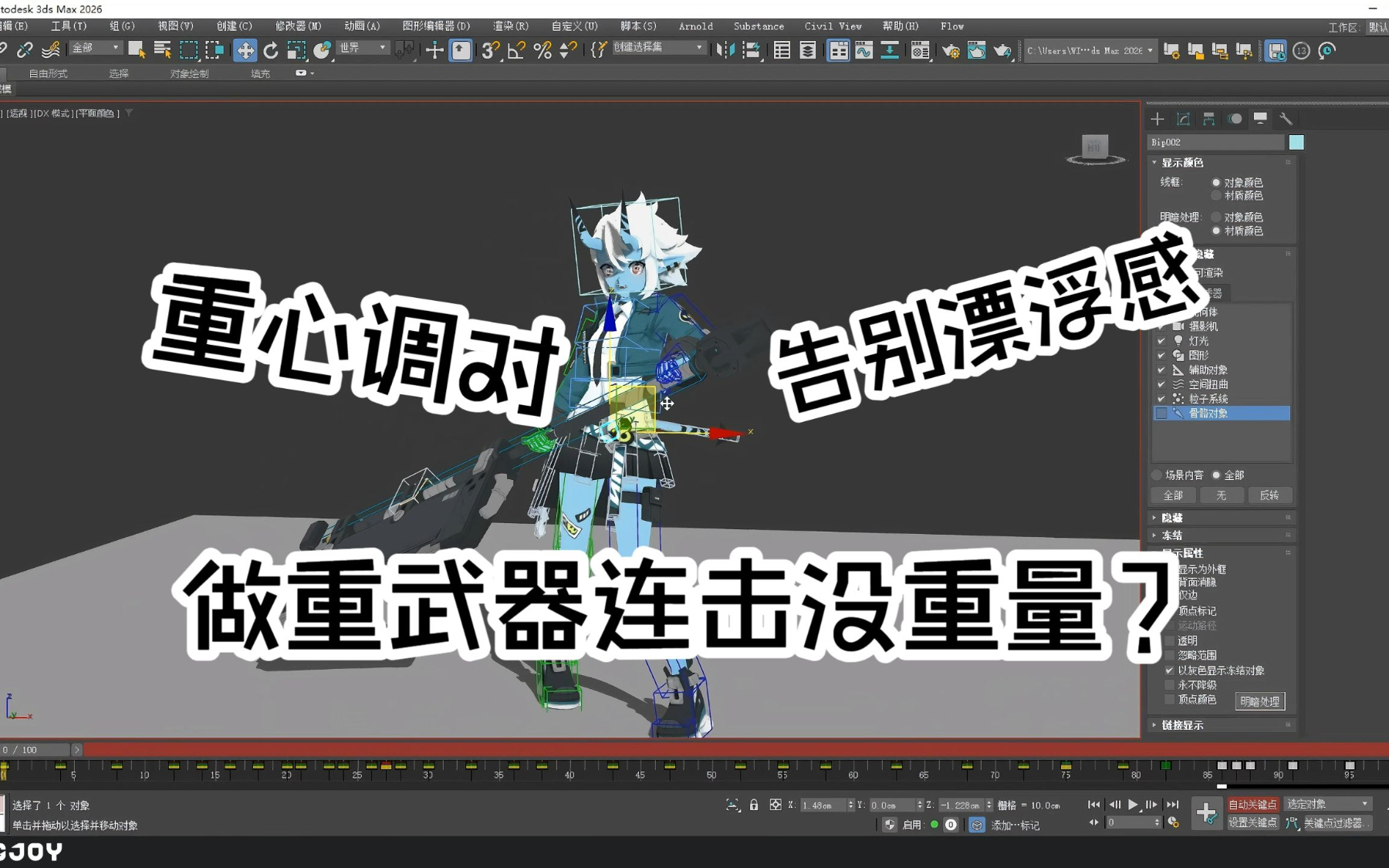
Task: Check the 骨骼对象 (Bone Objects) checkbox
Action: coord(1161,414)
